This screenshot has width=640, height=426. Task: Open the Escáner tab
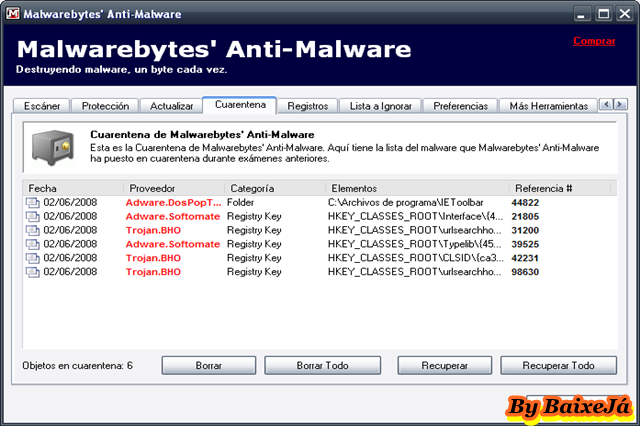click(x=42, y=106)
